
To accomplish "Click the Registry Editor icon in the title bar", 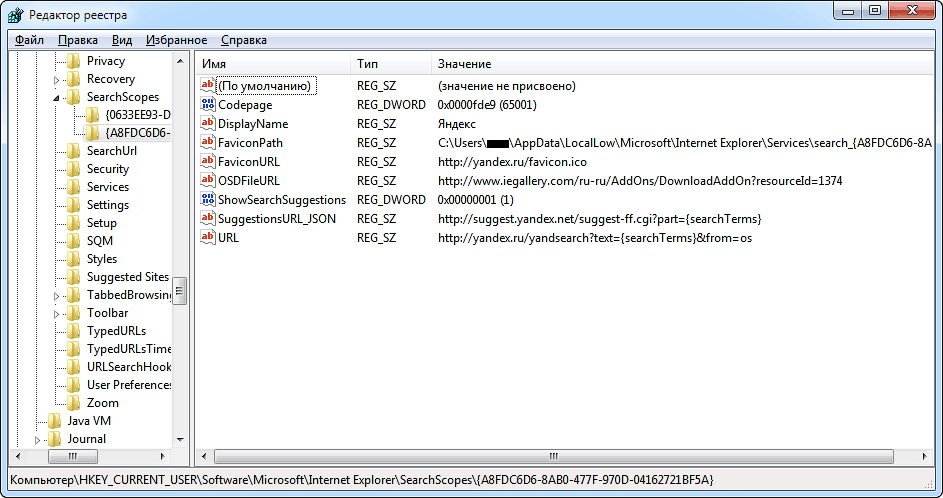I will [x=16, y=14].
